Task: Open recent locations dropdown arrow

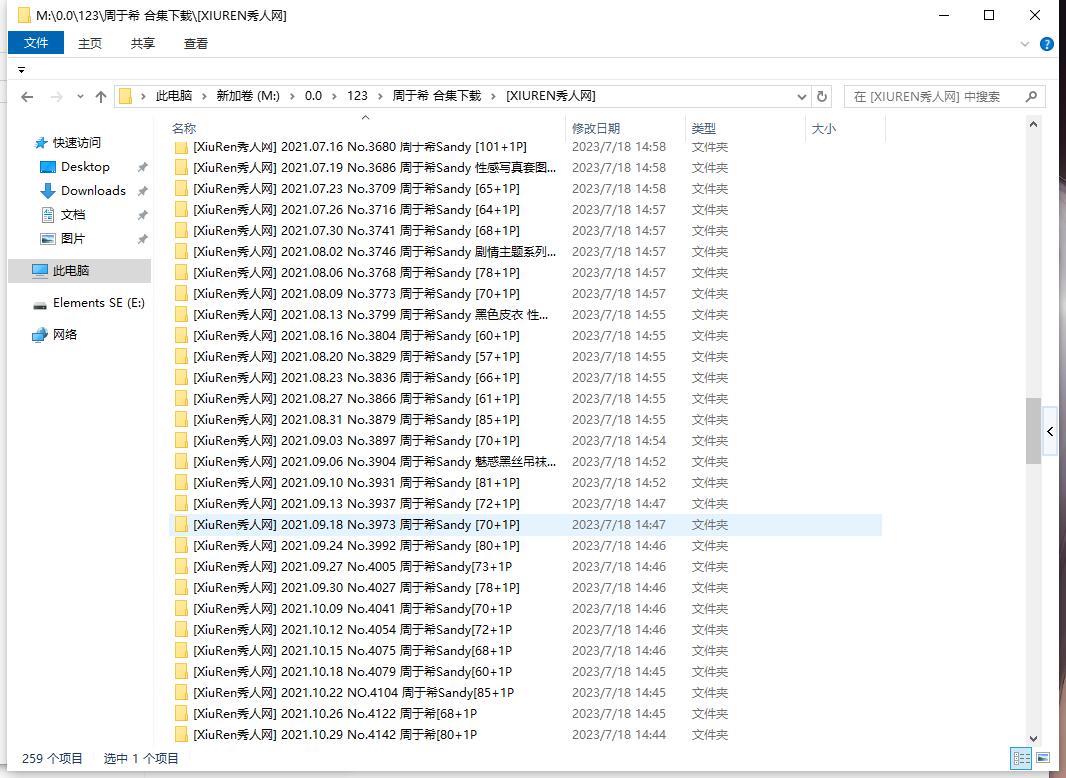Action: click(x=80, y=97)
